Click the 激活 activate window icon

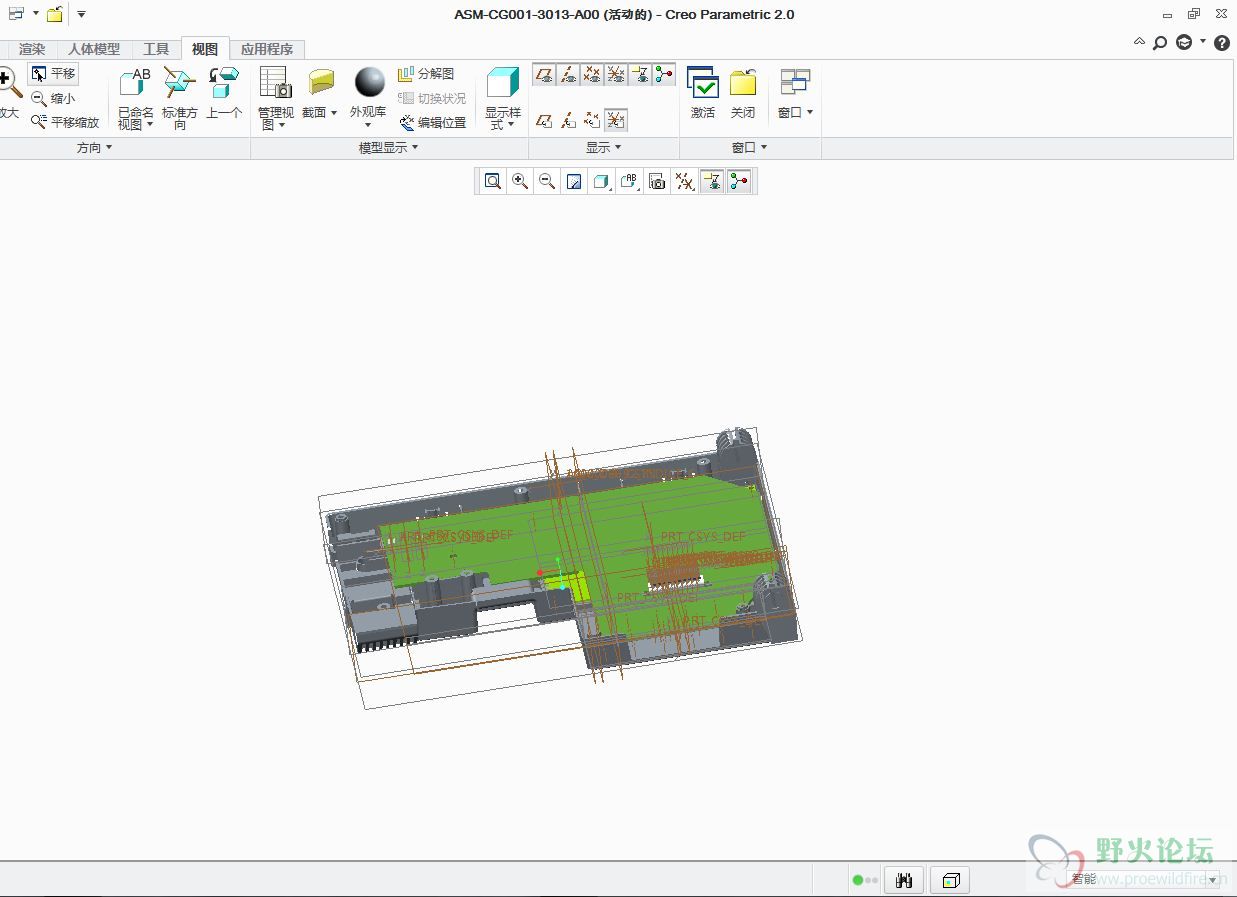(703, 93)
